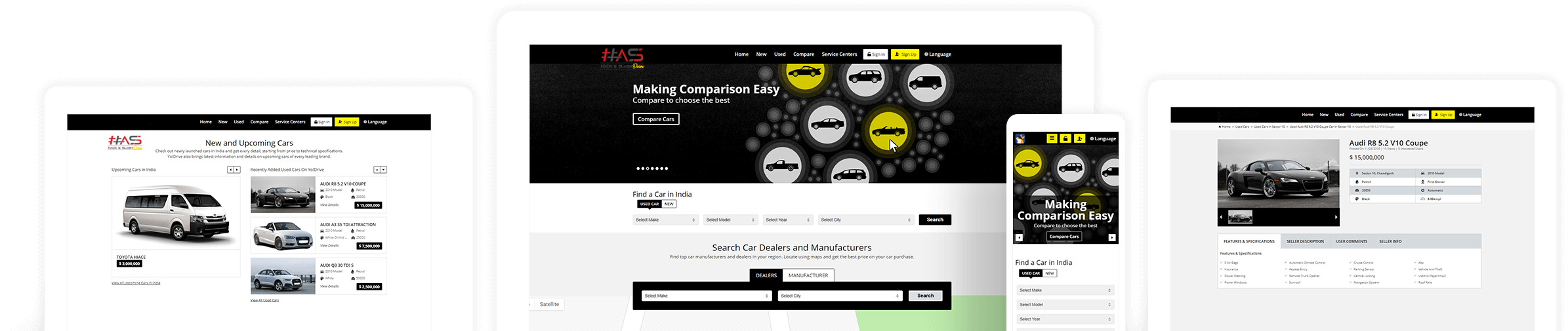Image resolution: width=1568 pixels, height=331 pixels.
Task: Show the previous upcoming car with the left arrow
Action: [230, 170]
